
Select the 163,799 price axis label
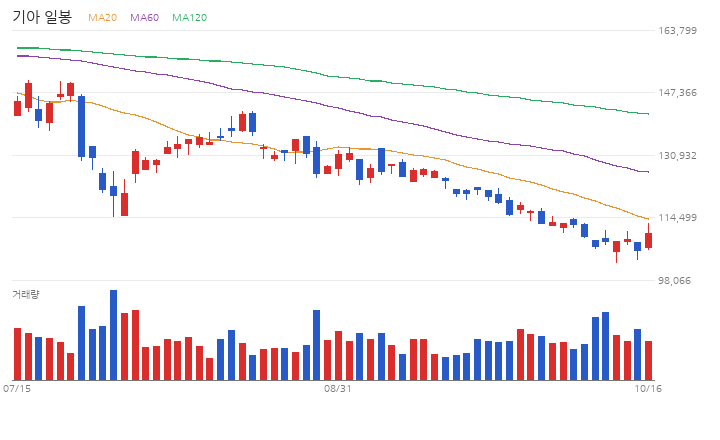(x=677, y=31)
